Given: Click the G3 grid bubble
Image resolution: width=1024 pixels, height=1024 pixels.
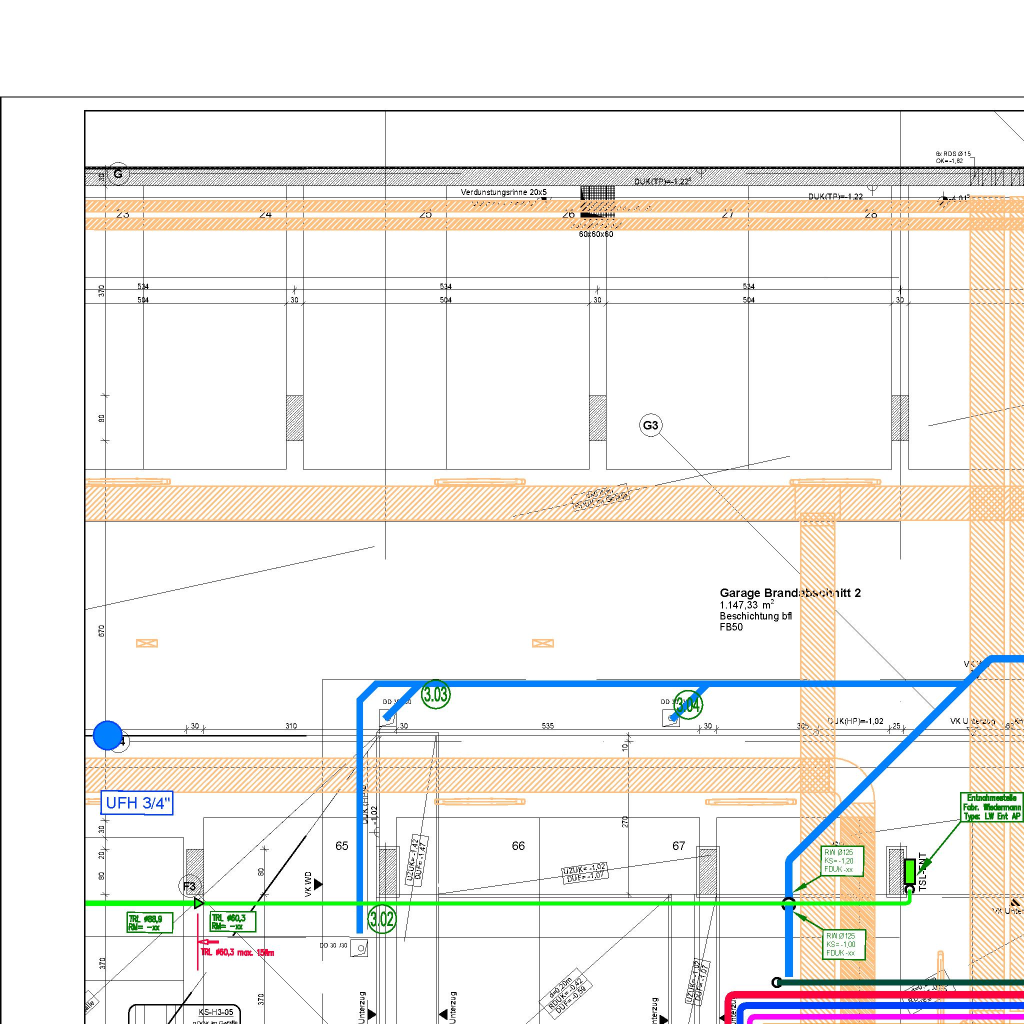Looking at the screenshot, I should [651, 426].
